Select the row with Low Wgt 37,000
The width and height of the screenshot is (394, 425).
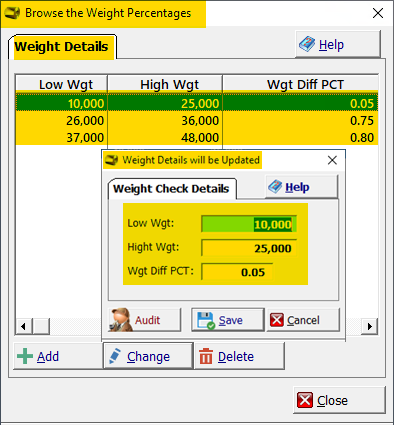197,137
